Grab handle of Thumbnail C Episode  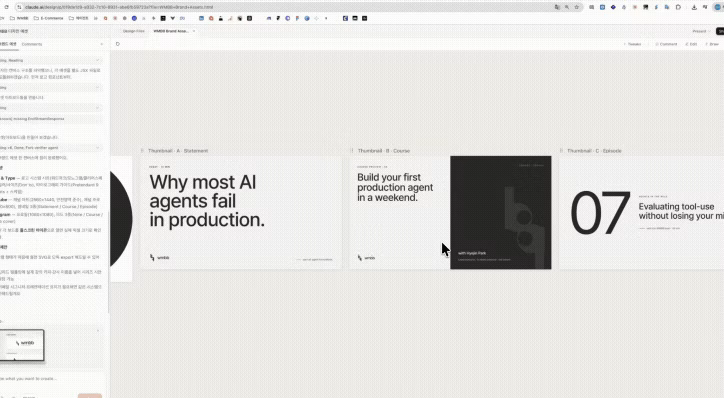(x=561, y=151)
